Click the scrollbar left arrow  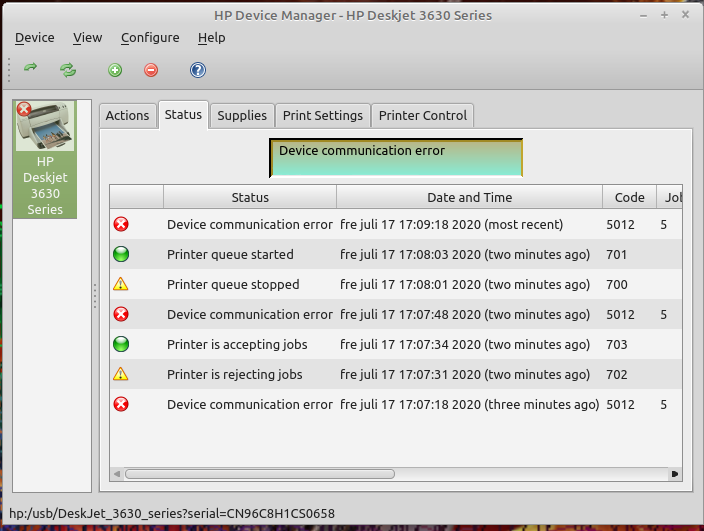(117, 474)
